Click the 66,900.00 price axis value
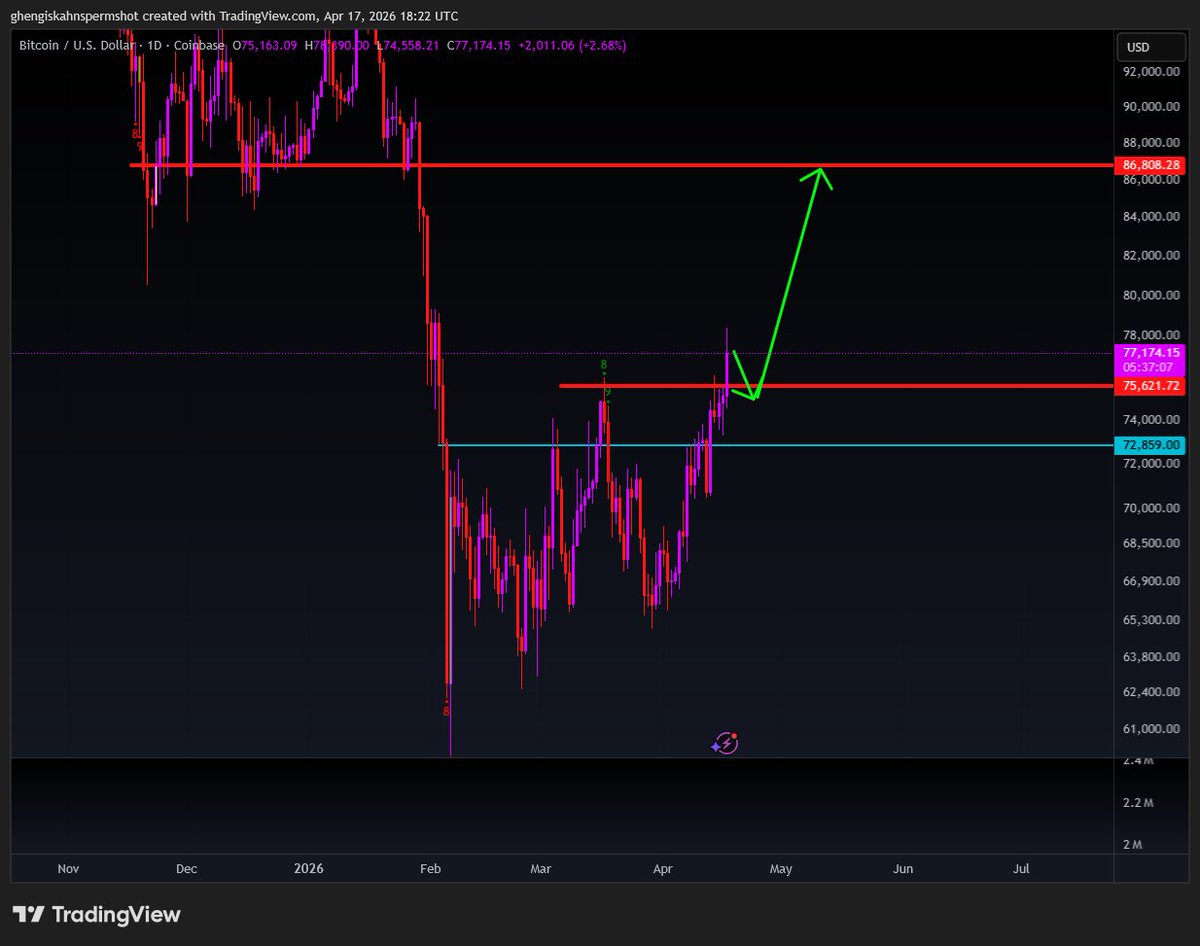 [x=1152, y=582]
